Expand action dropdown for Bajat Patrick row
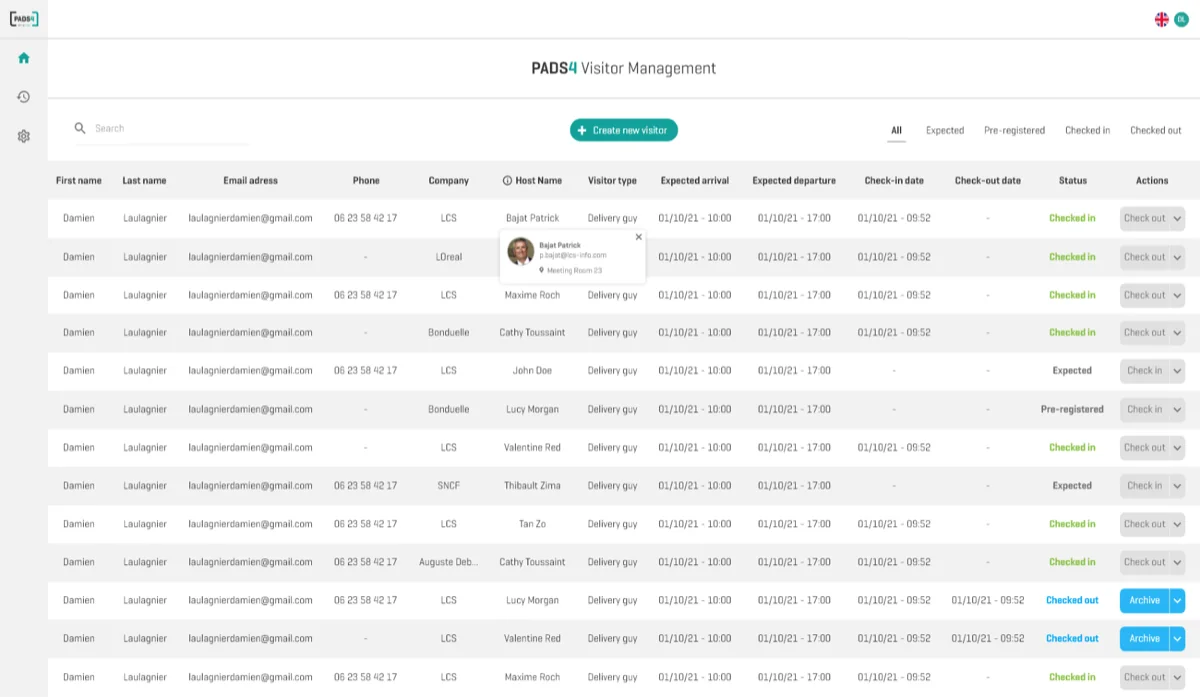This screenshot has height=697, width=1200. point(1177,218)
